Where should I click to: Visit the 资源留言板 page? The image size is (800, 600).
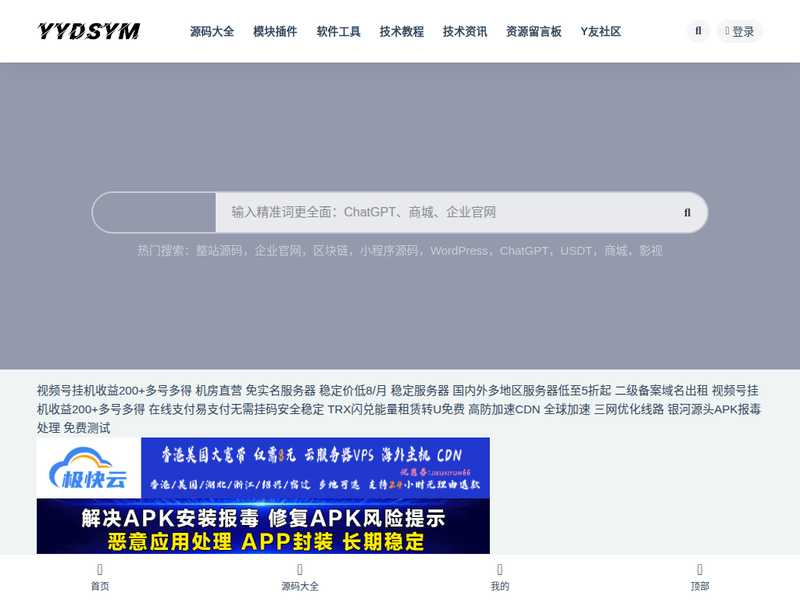(534, 31)
